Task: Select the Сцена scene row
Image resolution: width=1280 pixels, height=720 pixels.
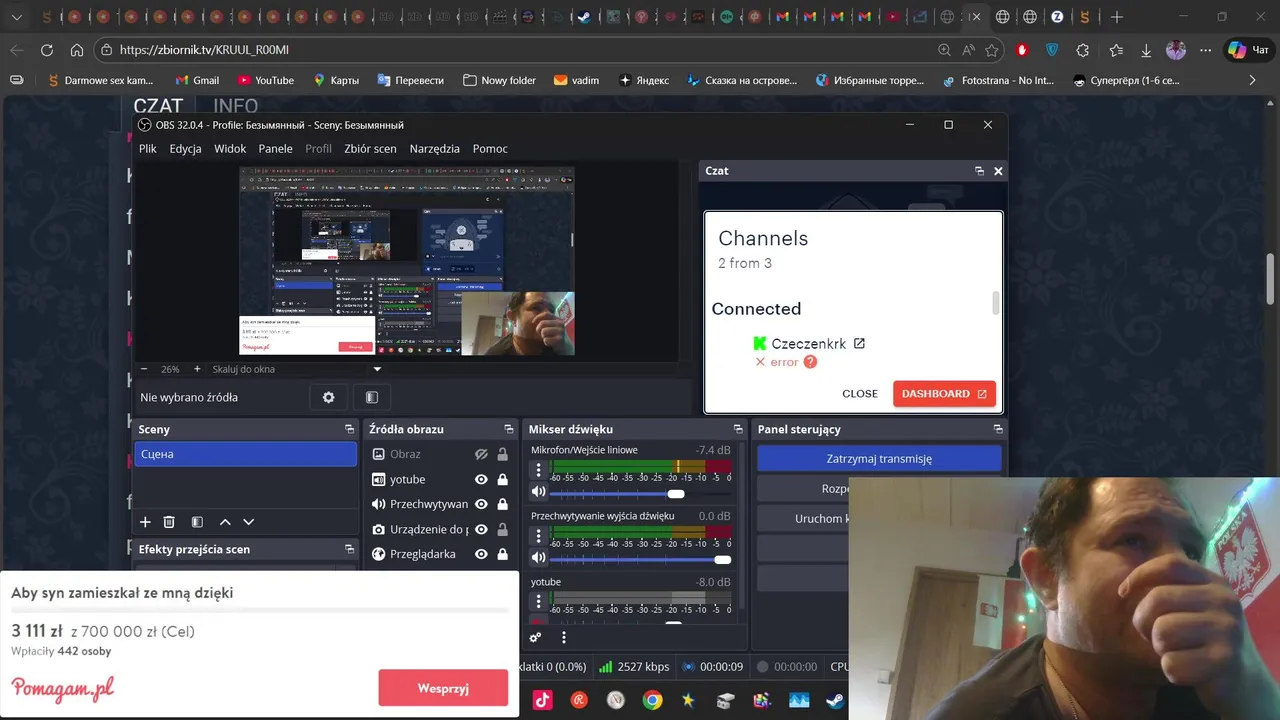Action: coord(246,454)
